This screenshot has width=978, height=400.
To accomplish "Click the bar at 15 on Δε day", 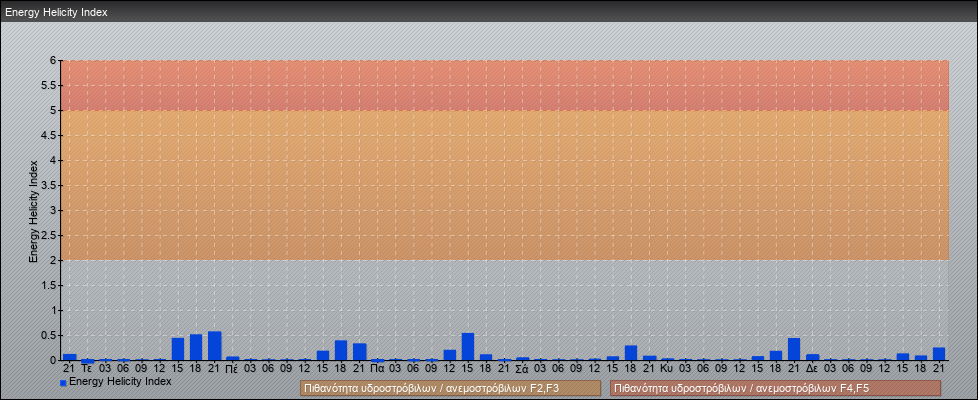I will click(x=903, y=357).
